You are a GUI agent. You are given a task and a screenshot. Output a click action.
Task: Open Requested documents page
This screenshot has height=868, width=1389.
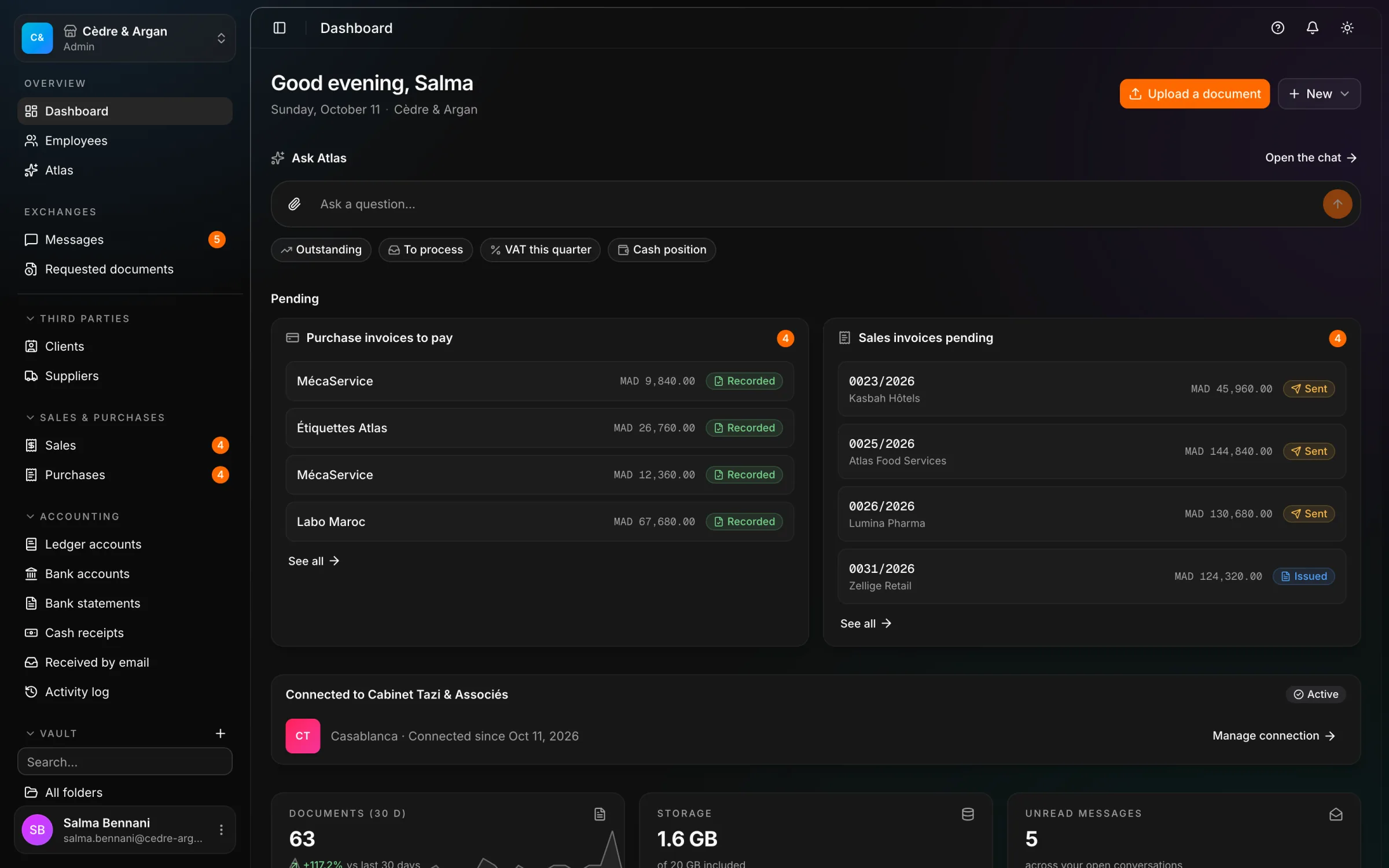tap(125, 269)
